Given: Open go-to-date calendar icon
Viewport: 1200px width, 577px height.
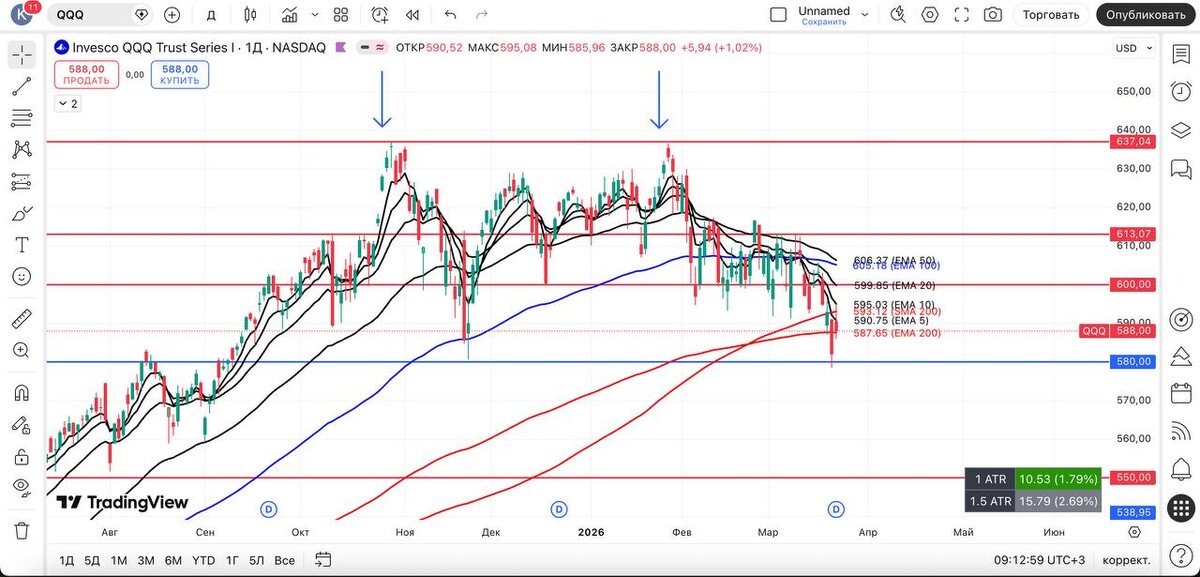Looking at the screenshot, I should [x=322, y=560].
